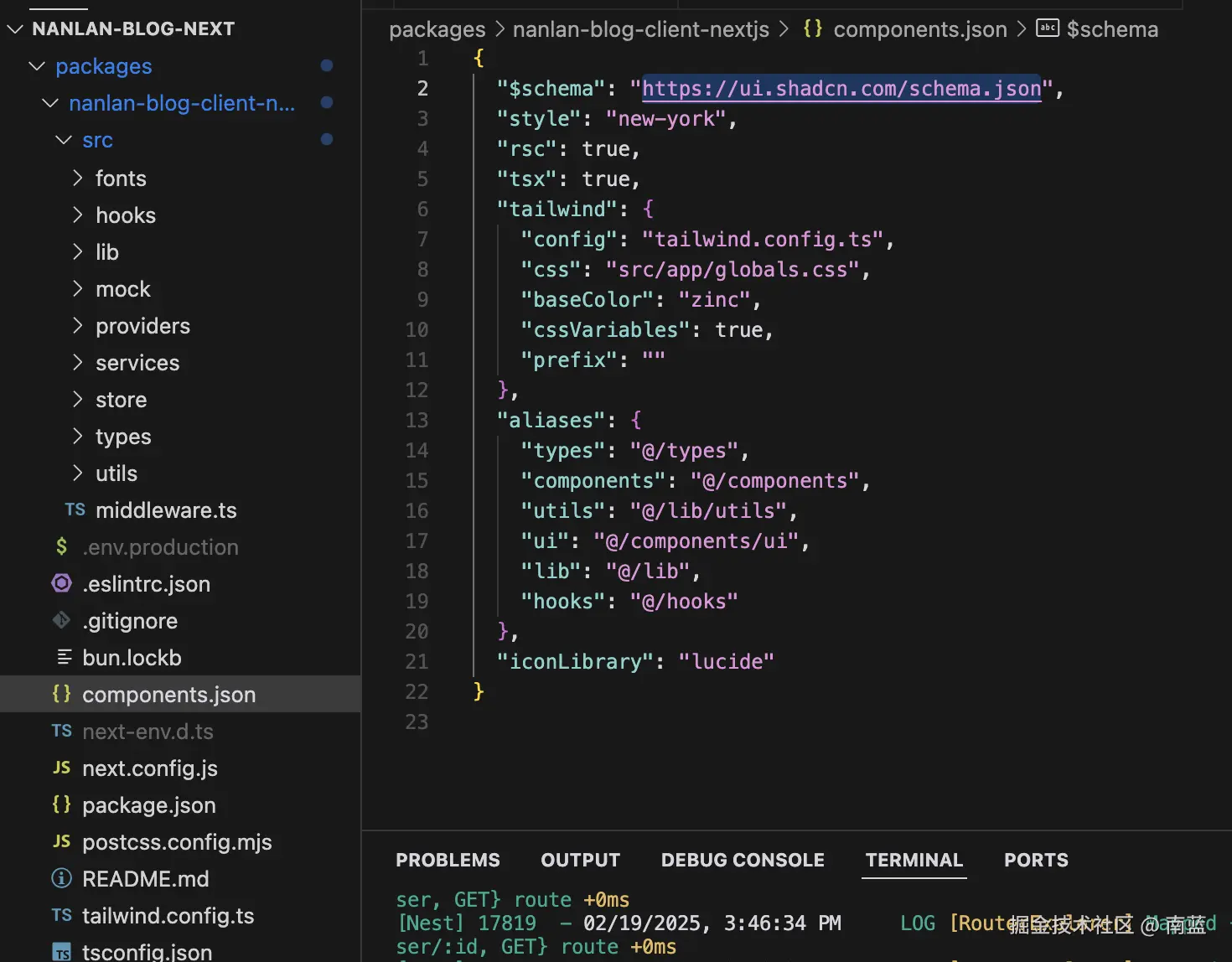Expand the mock folder chevron
The image size is (1232, 962).
pyautogui.click(x=78, y=288)
